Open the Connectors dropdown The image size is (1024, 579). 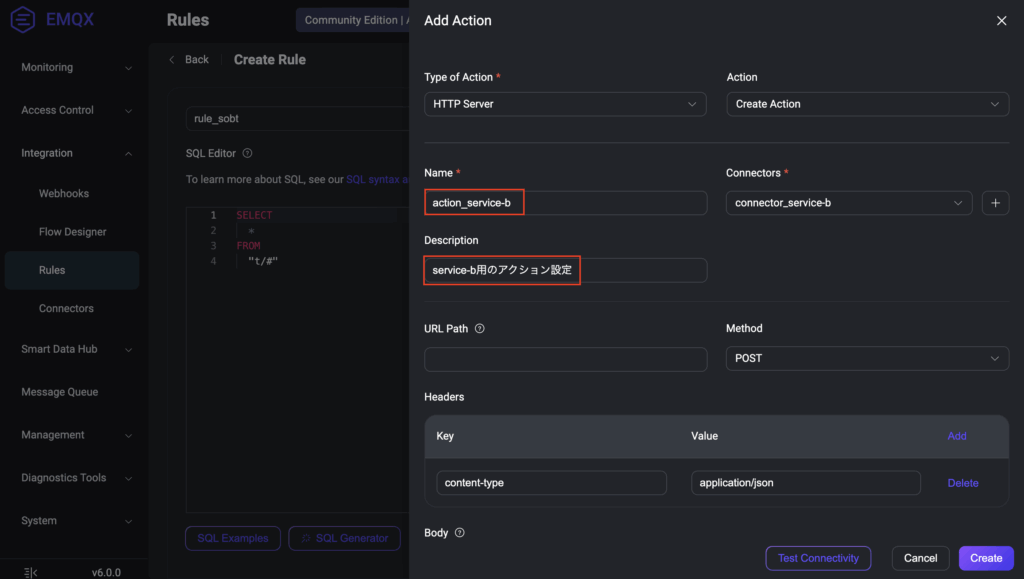click(848, 203)
